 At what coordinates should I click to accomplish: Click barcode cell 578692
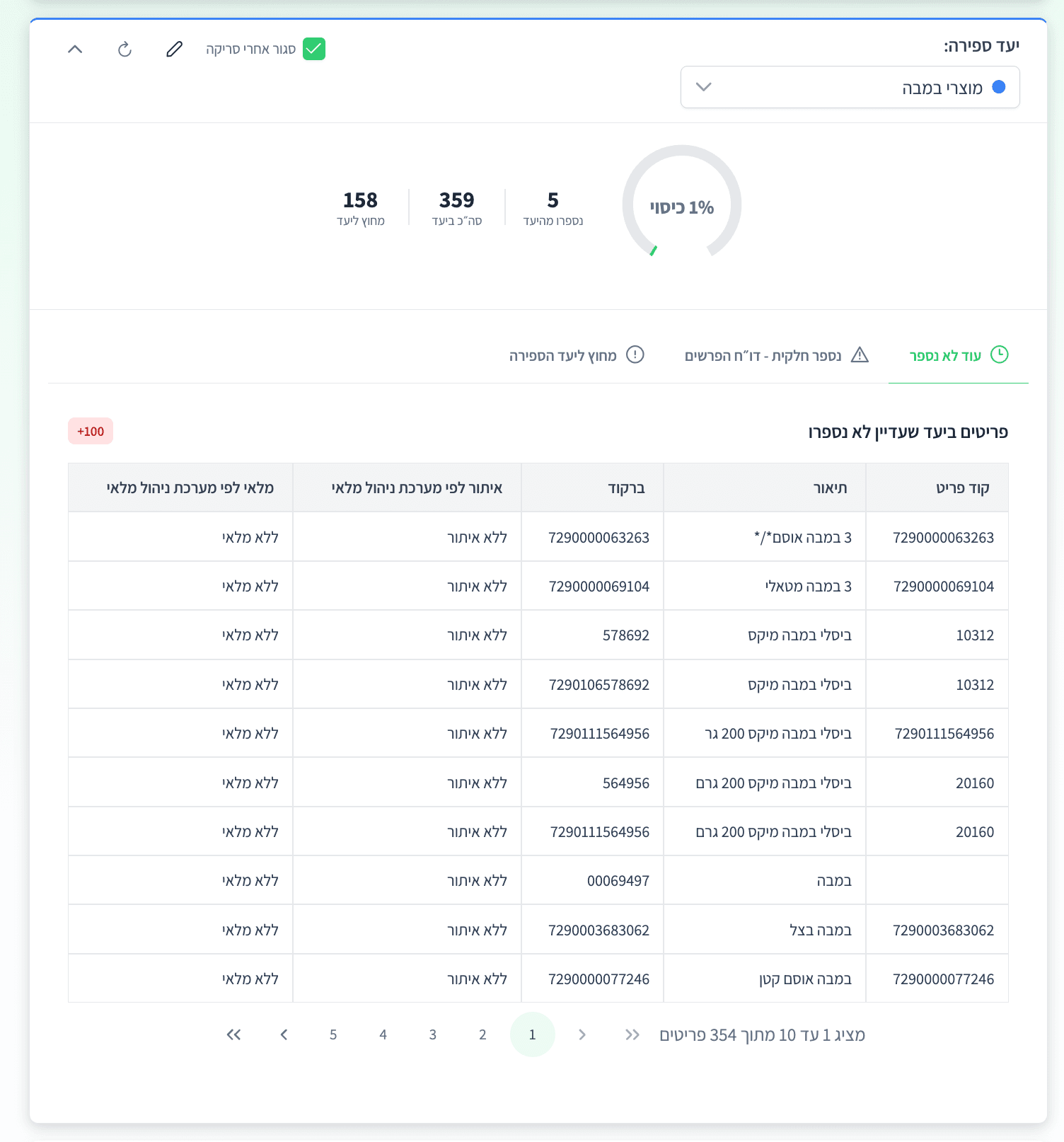tap(625, 635)
